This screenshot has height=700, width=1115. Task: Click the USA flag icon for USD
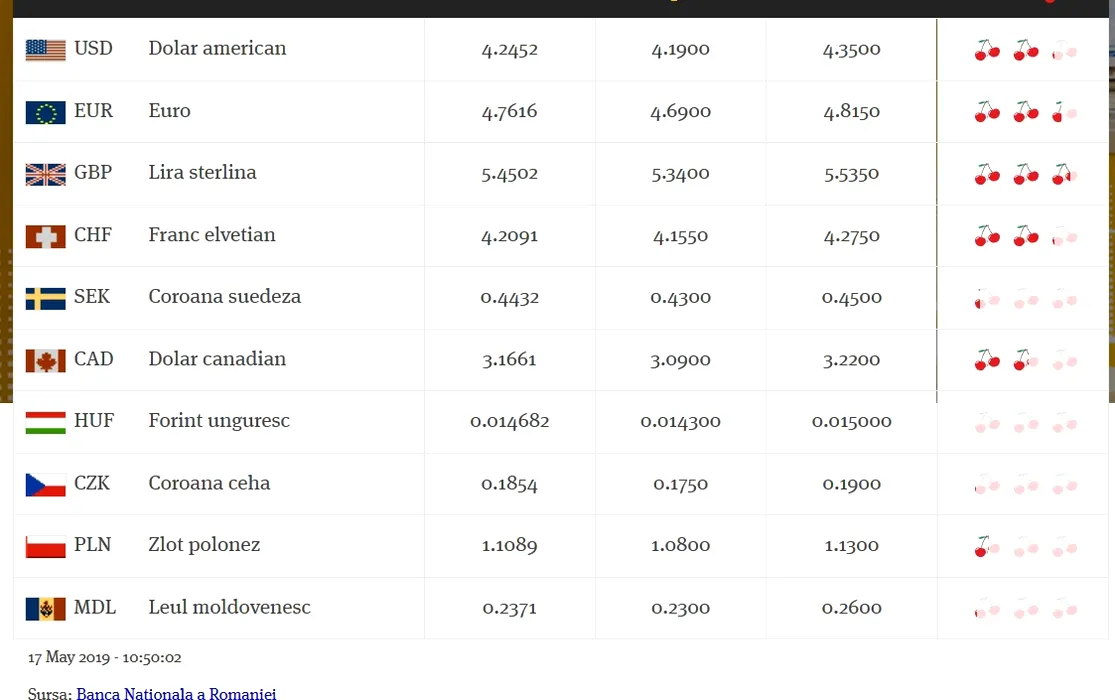click(x=46, y=50)
